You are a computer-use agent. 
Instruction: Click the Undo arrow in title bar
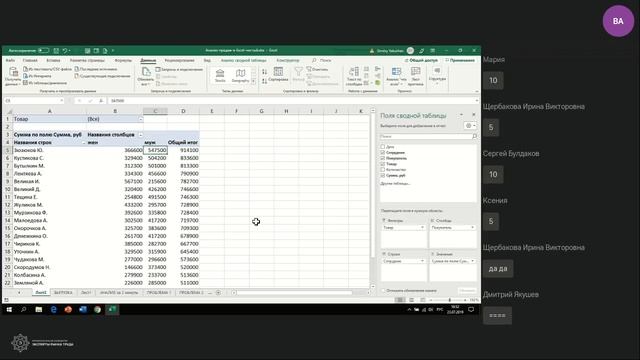pos(64,51)
